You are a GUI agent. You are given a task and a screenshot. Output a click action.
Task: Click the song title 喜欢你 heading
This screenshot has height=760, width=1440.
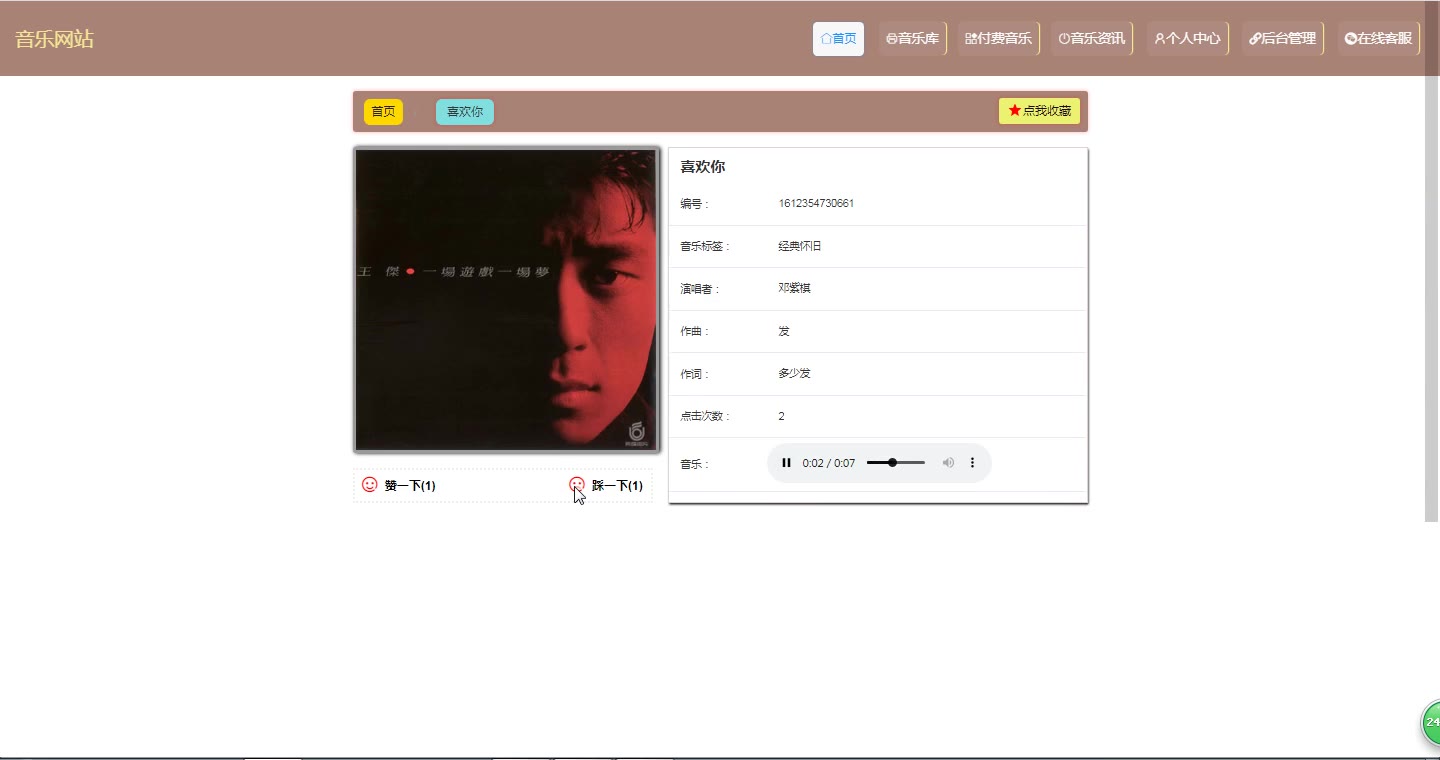coord(703,167)
